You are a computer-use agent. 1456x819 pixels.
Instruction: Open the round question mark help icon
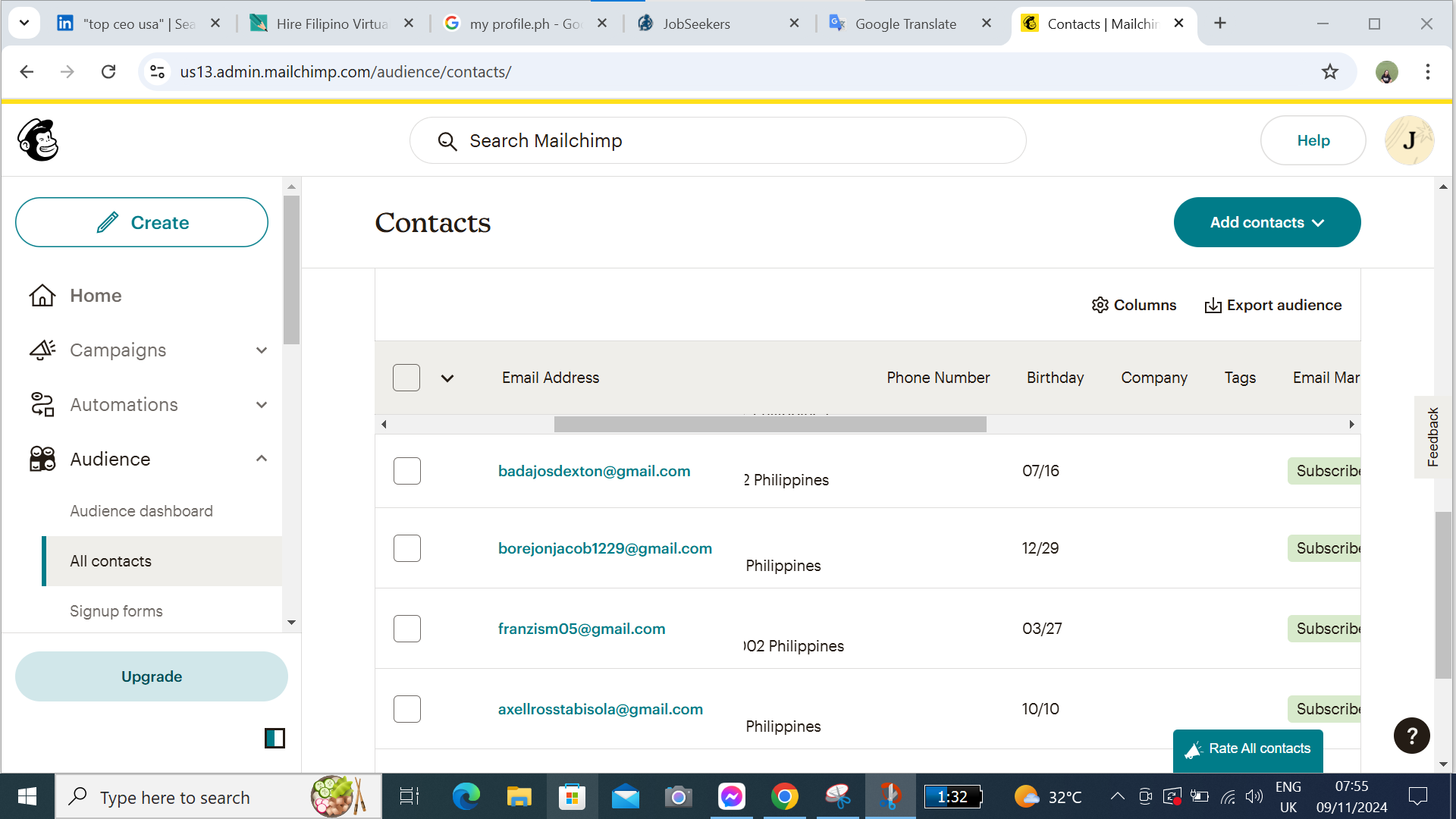pyautogui.click(x=1411, y=736)
